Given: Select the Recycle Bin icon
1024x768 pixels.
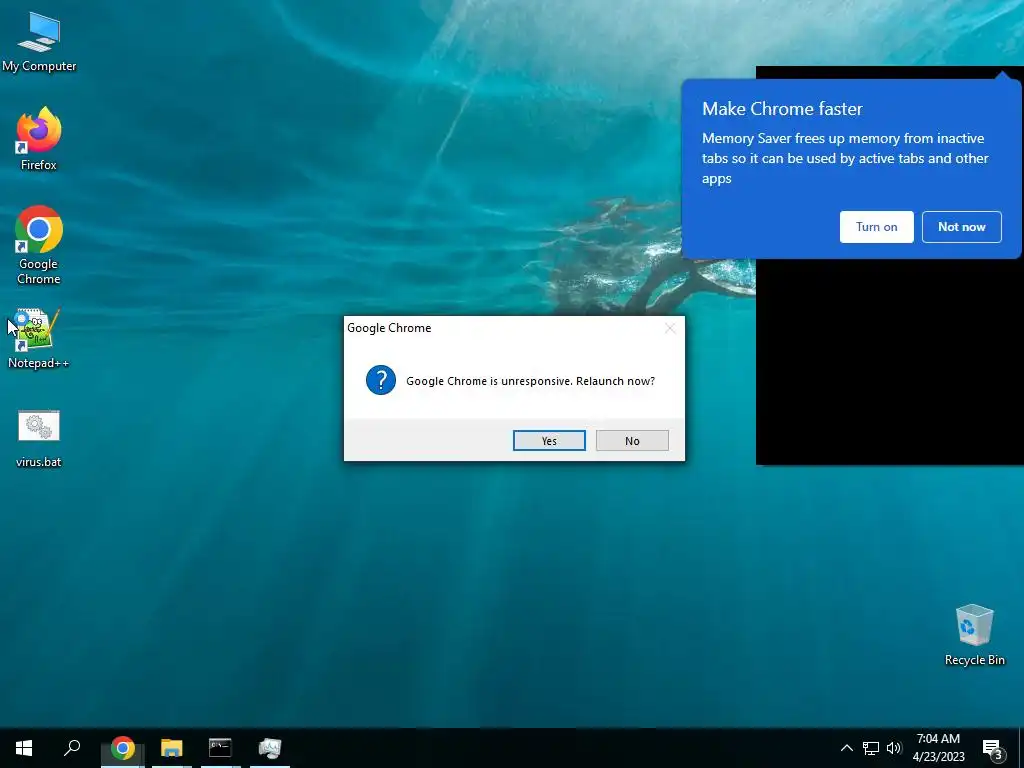Looking at the screenshot, I should [x=974, y=635].
